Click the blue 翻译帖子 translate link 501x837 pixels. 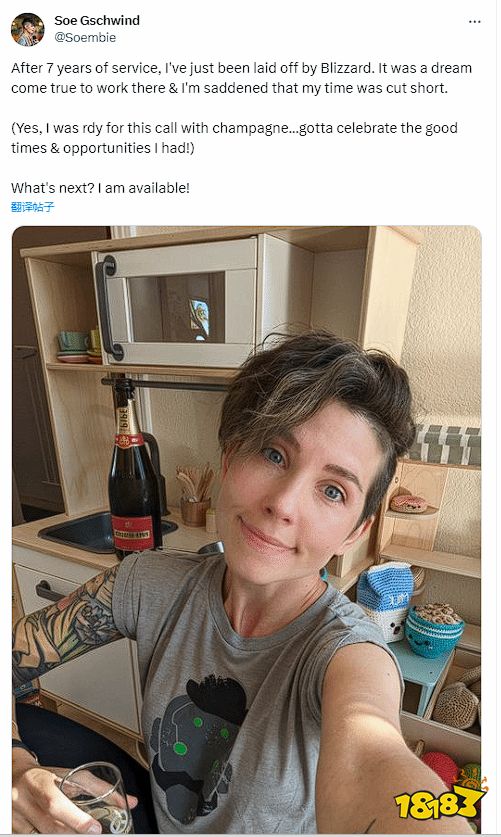tap(33, 207)
